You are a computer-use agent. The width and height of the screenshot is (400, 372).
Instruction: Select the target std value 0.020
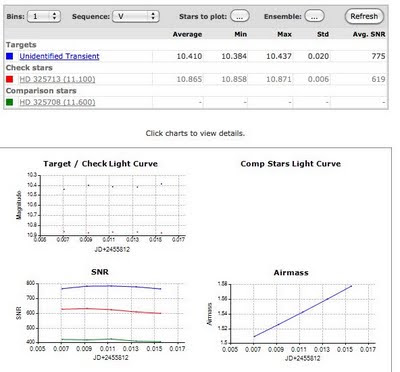(x=318, y=56)
